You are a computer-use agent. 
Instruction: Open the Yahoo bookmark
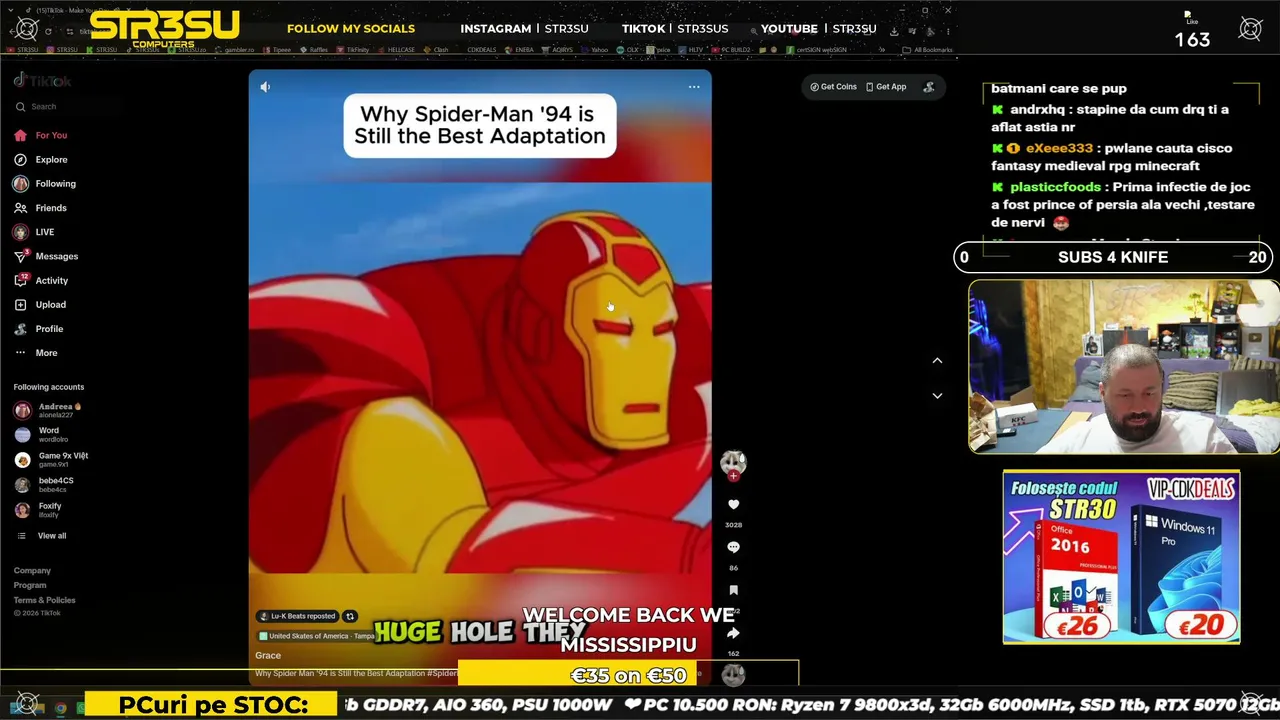pyautogui.click(x=596, y=50)
